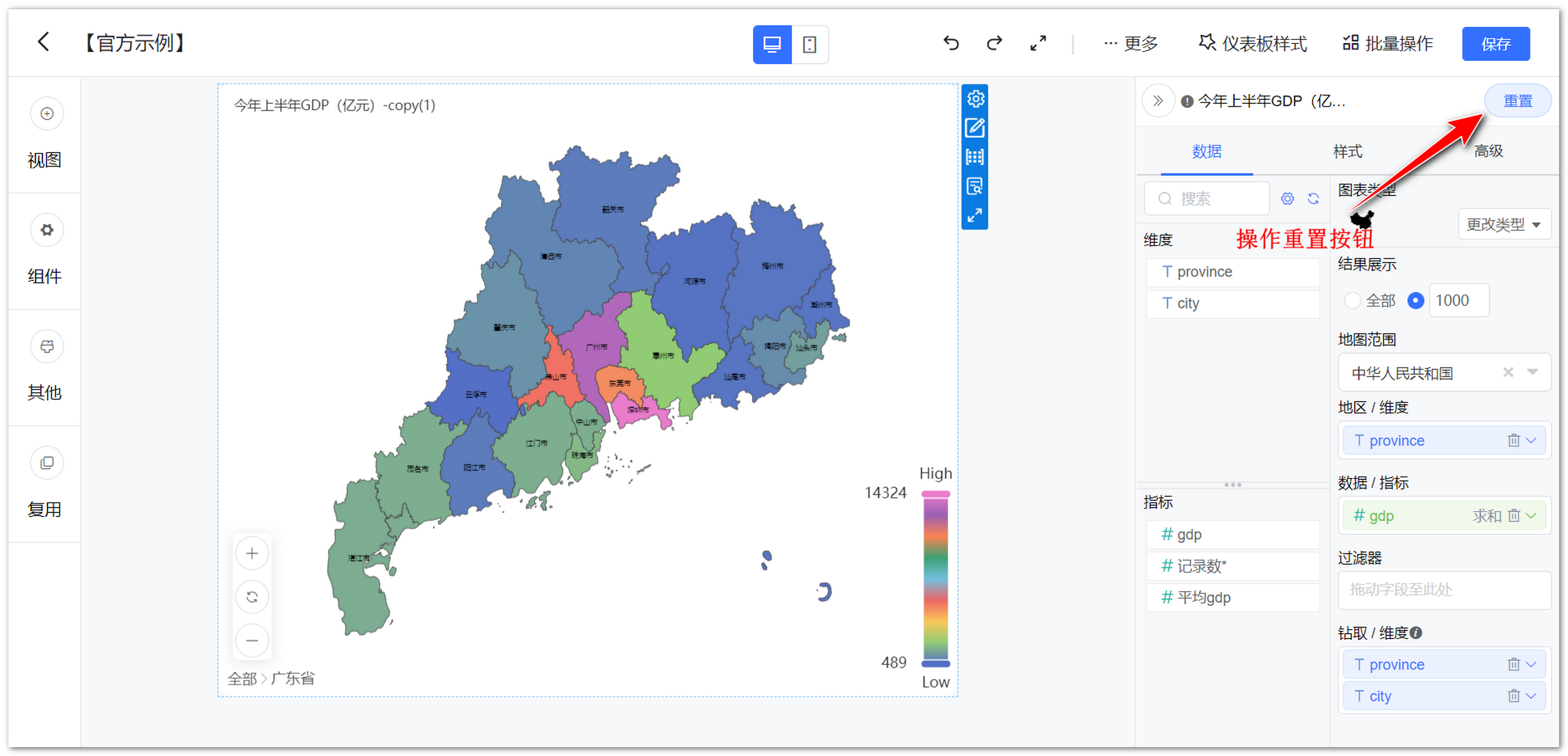Screen dimensions: 1568x756
Task: Delete city from 钻取/维度
Action: click(x=1513, y=696)
